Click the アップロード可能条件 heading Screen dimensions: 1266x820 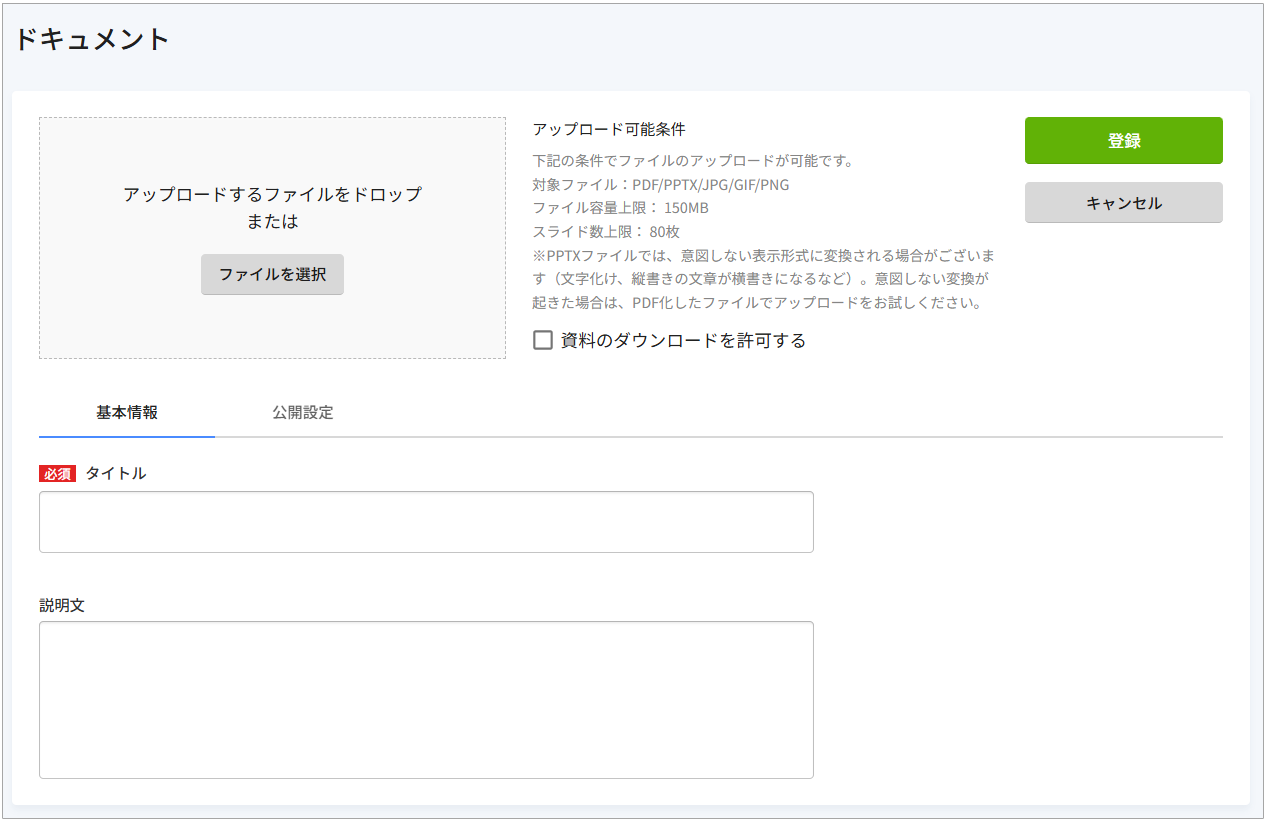coord(609,129)
